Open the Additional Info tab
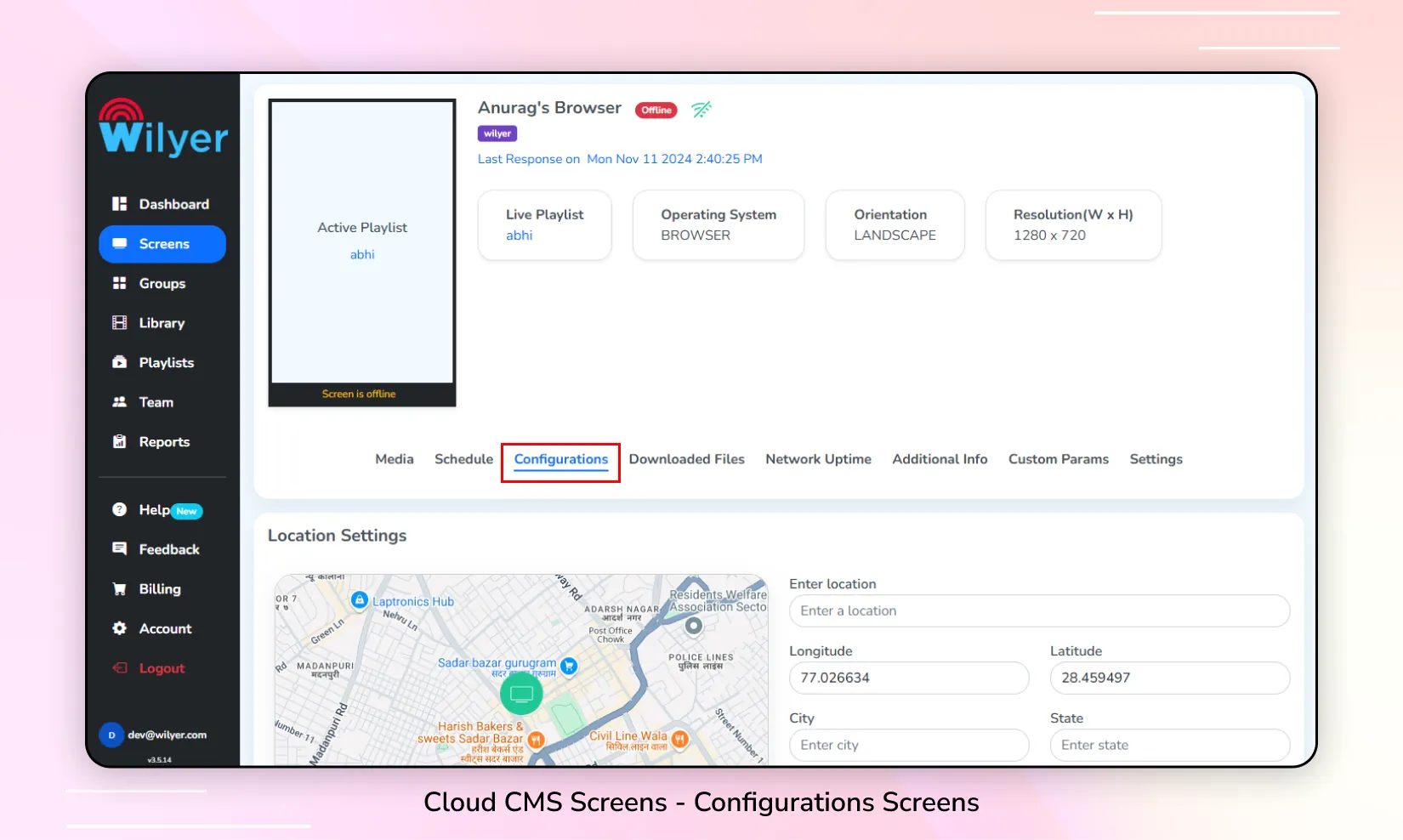The image size is (1403, 840). tap(940, 459)
